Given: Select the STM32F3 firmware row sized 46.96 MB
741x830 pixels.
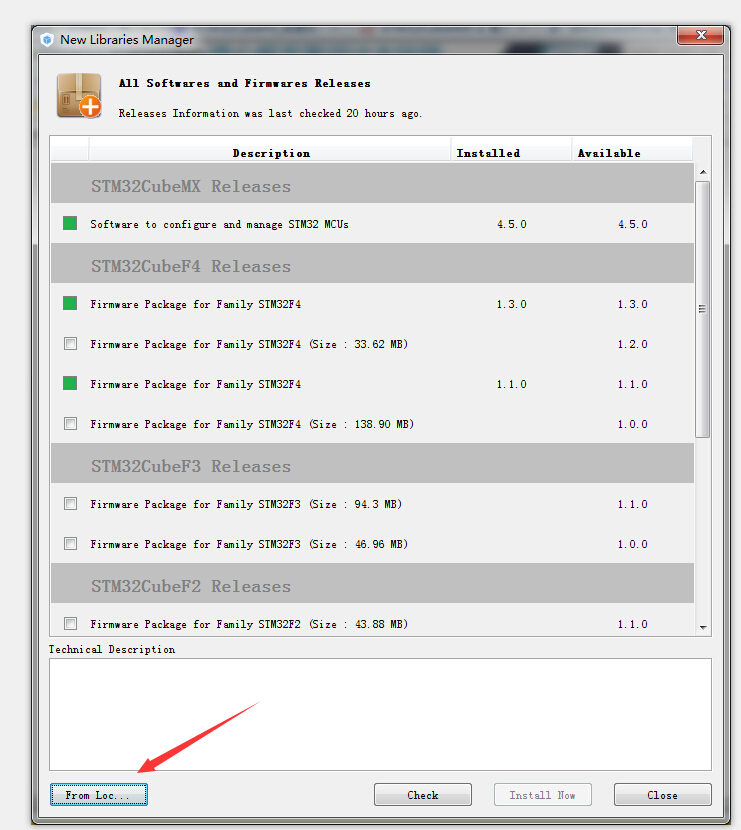Looking at the screenshot, I should coord(372,544).
